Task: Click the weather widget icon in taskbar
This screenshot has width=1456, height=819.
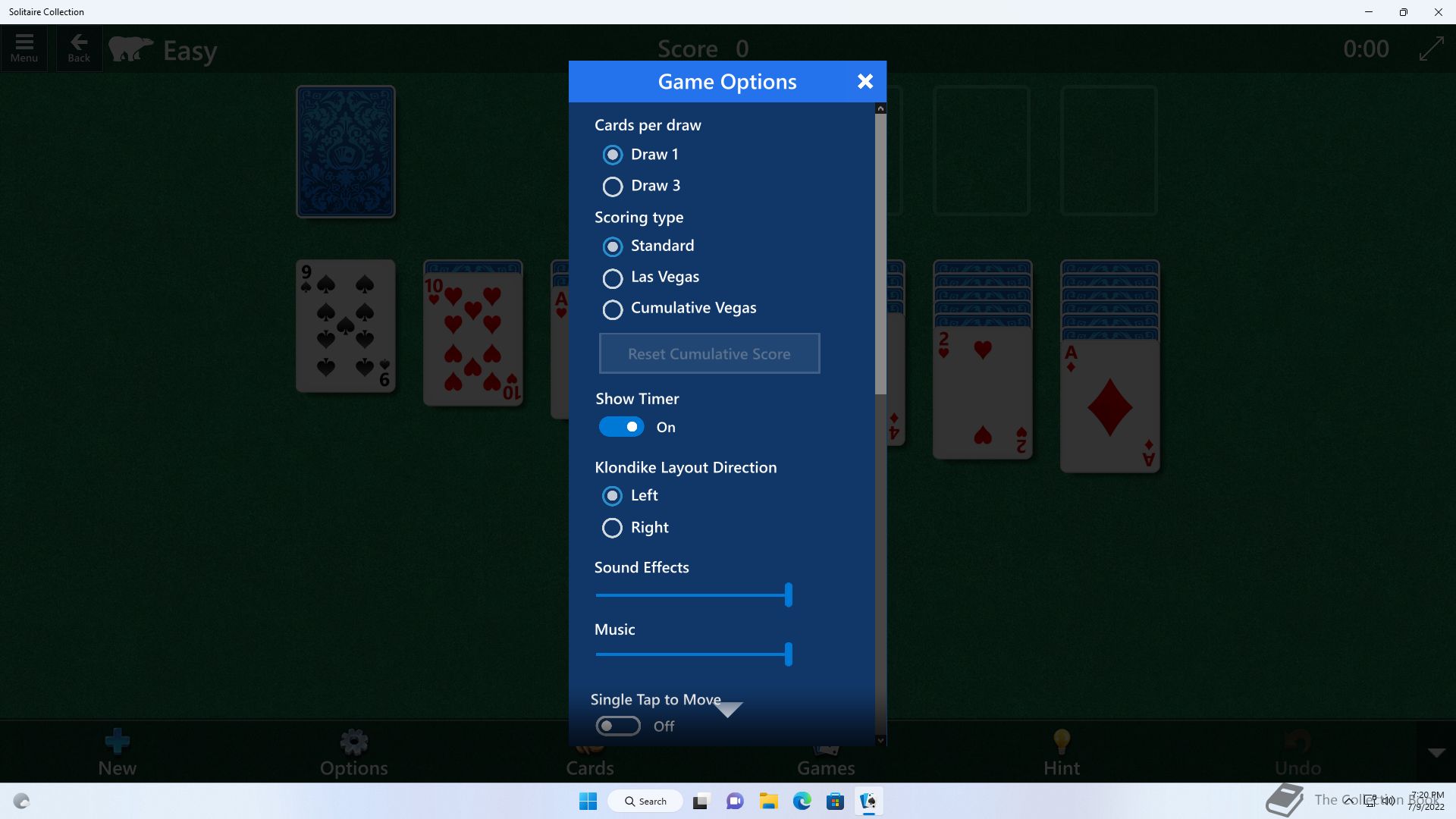Action: [22, 801]
